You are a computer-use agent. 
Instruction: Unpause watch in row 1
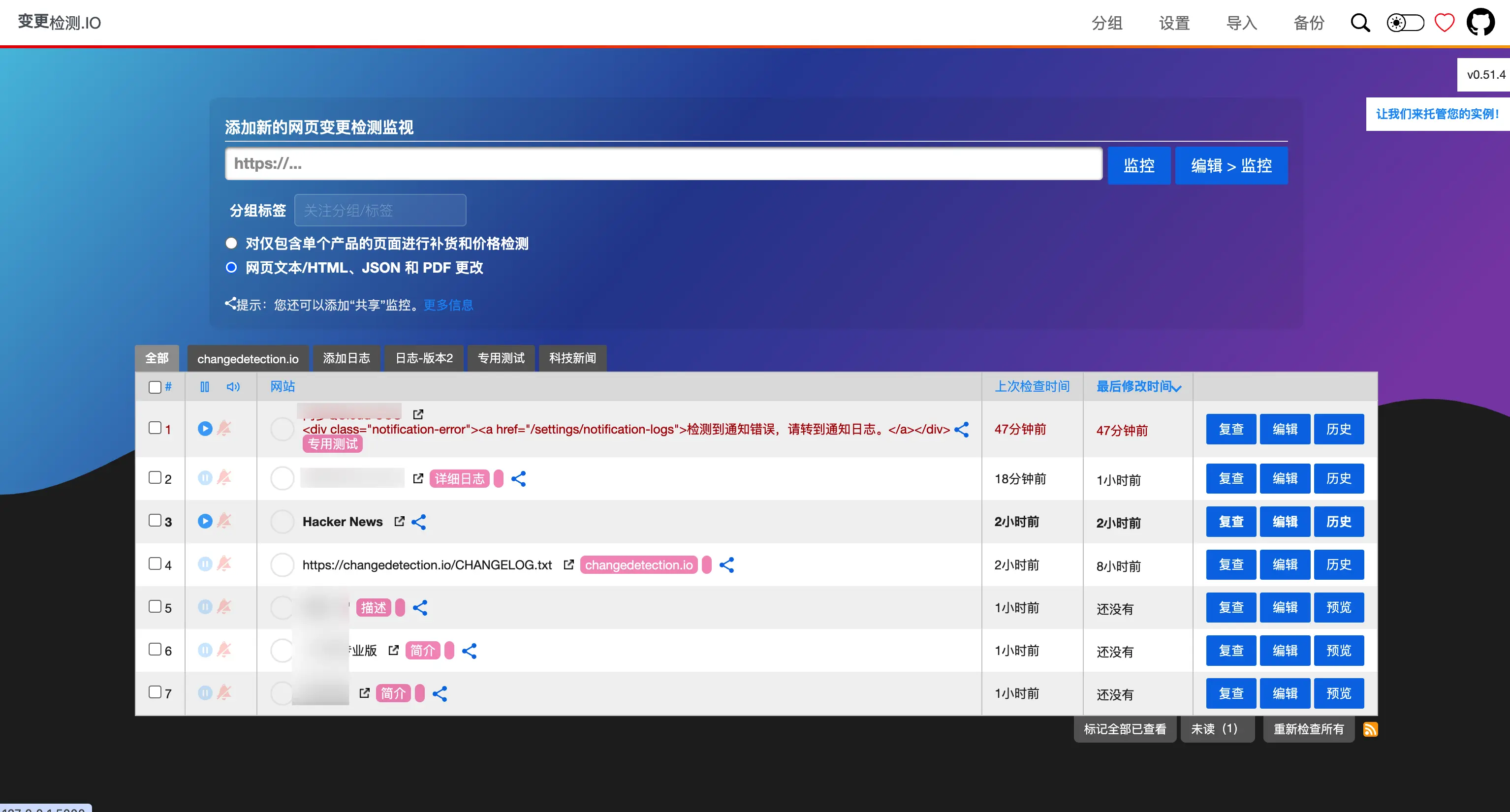click(x=205, y=429)
